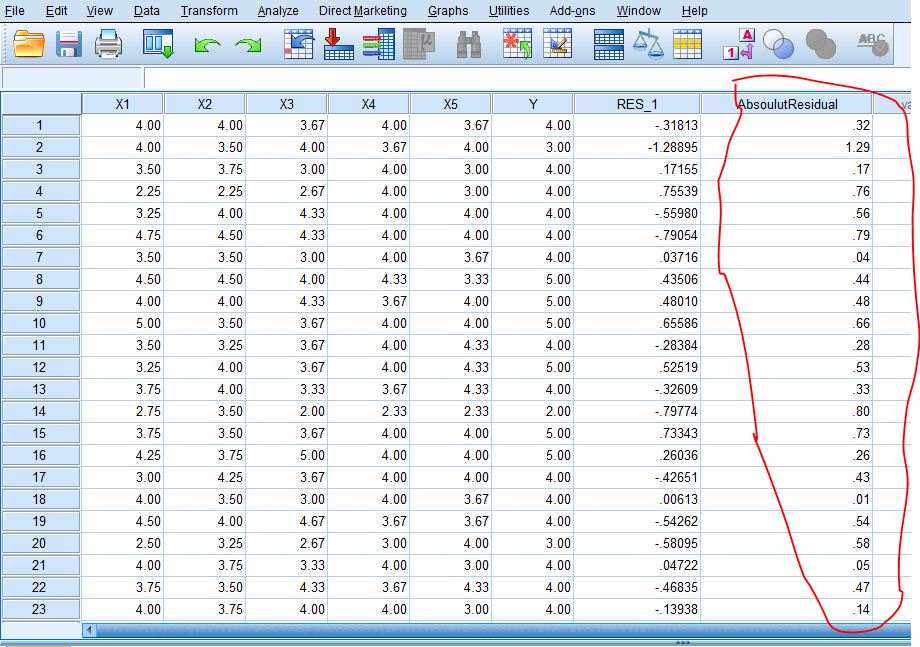
Task: Select RES_1 cell .75539
Action: [x=637, y=191]
